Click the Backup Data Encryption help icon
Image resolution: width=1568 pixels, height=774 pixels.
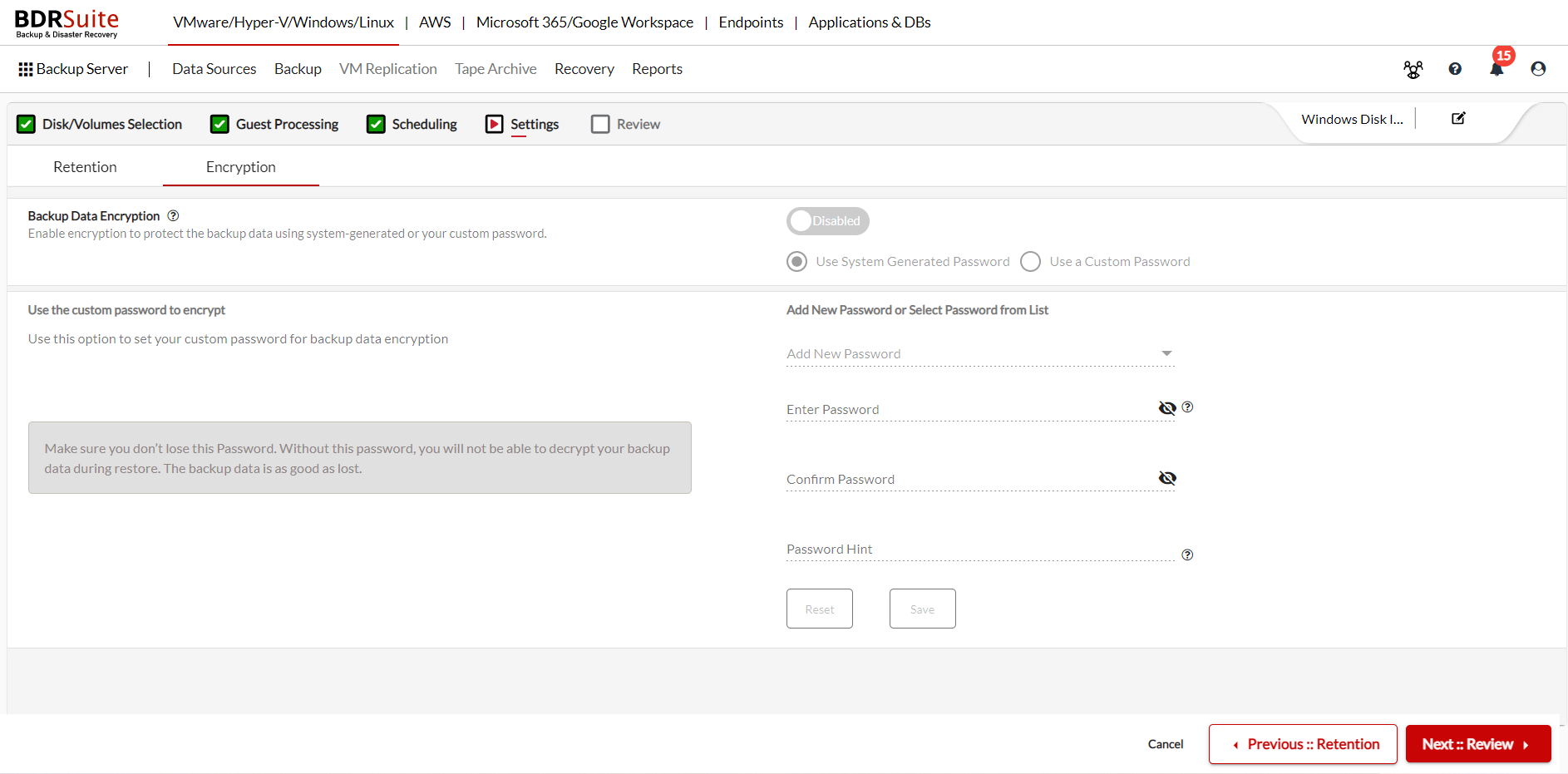pos(173,216)
